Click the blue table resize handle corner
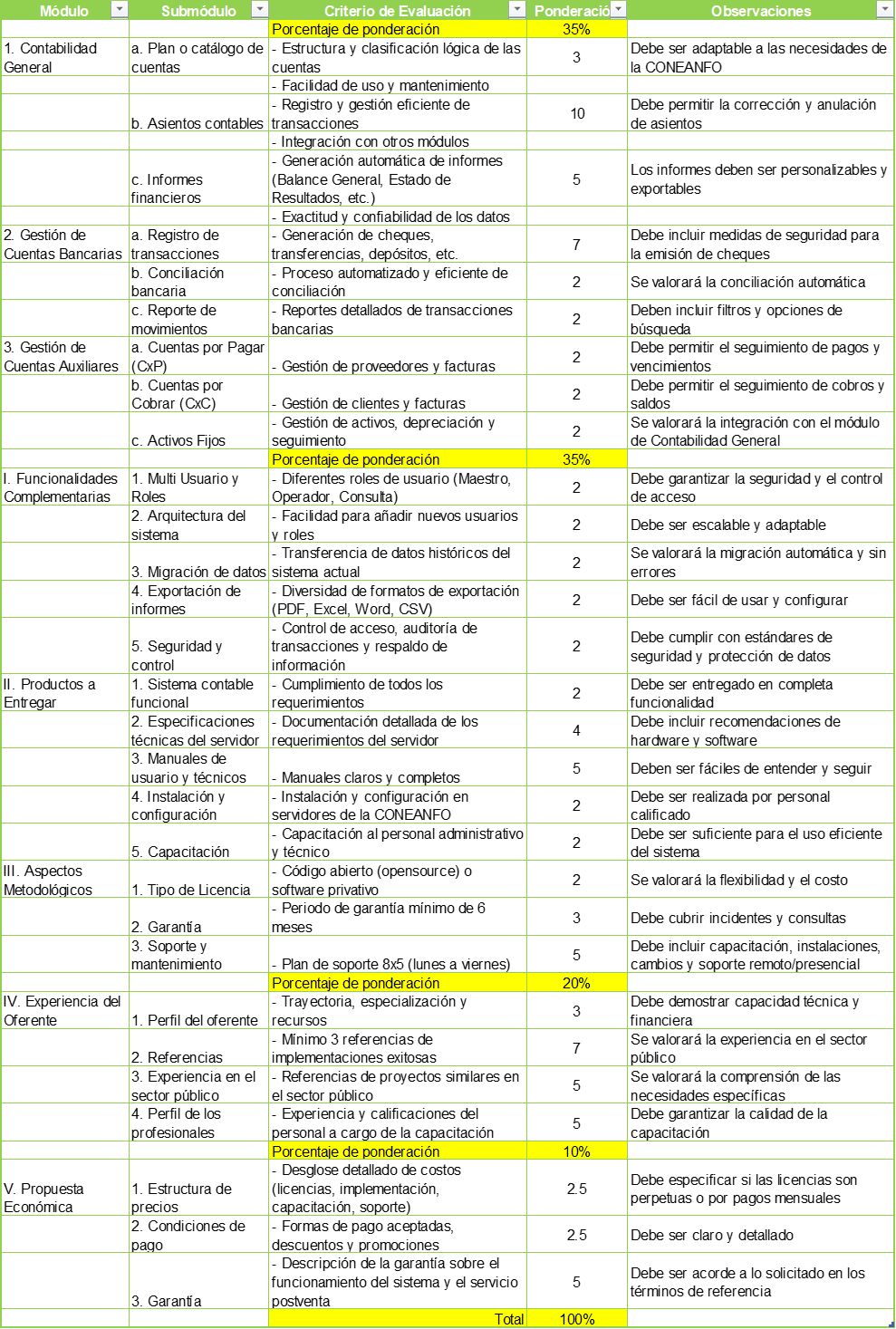Screen dimensions: 896x1329 [891, 1325]
